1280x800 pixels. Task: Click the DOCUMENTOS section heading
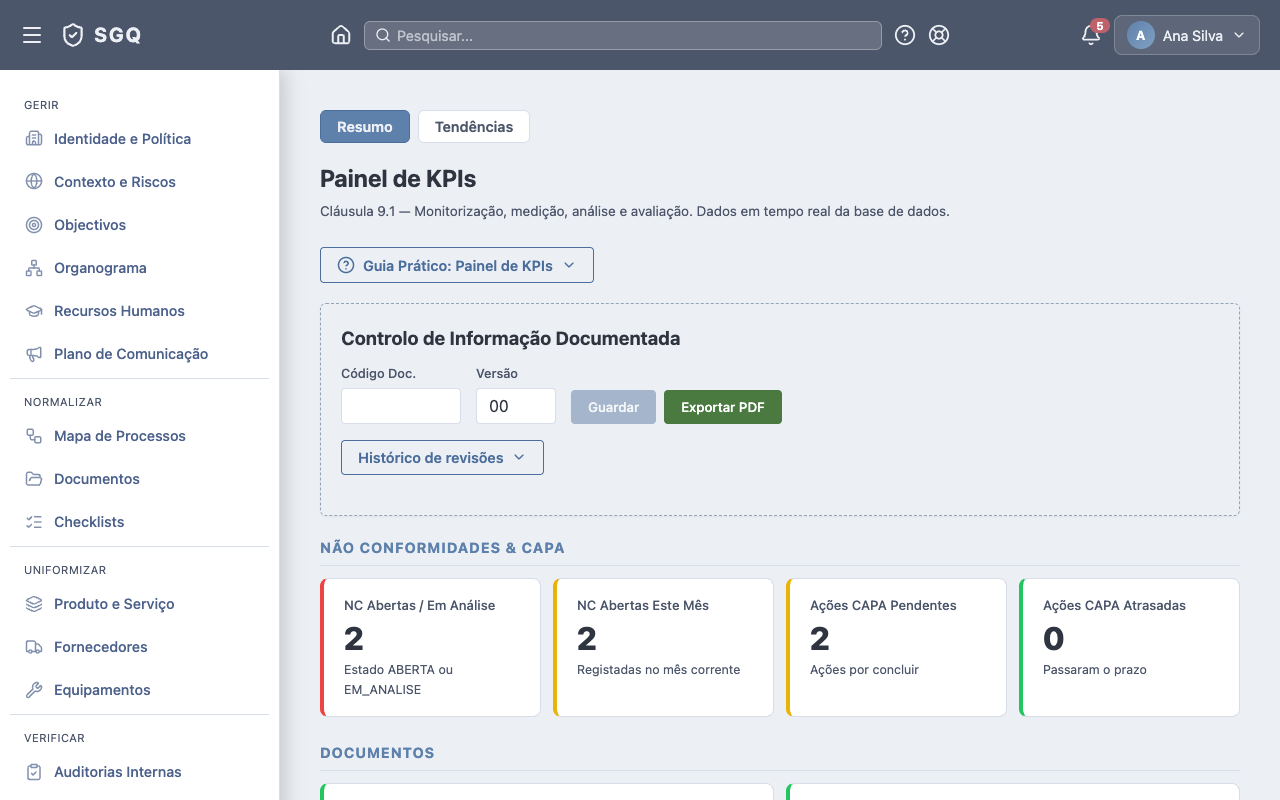point(377,753)
